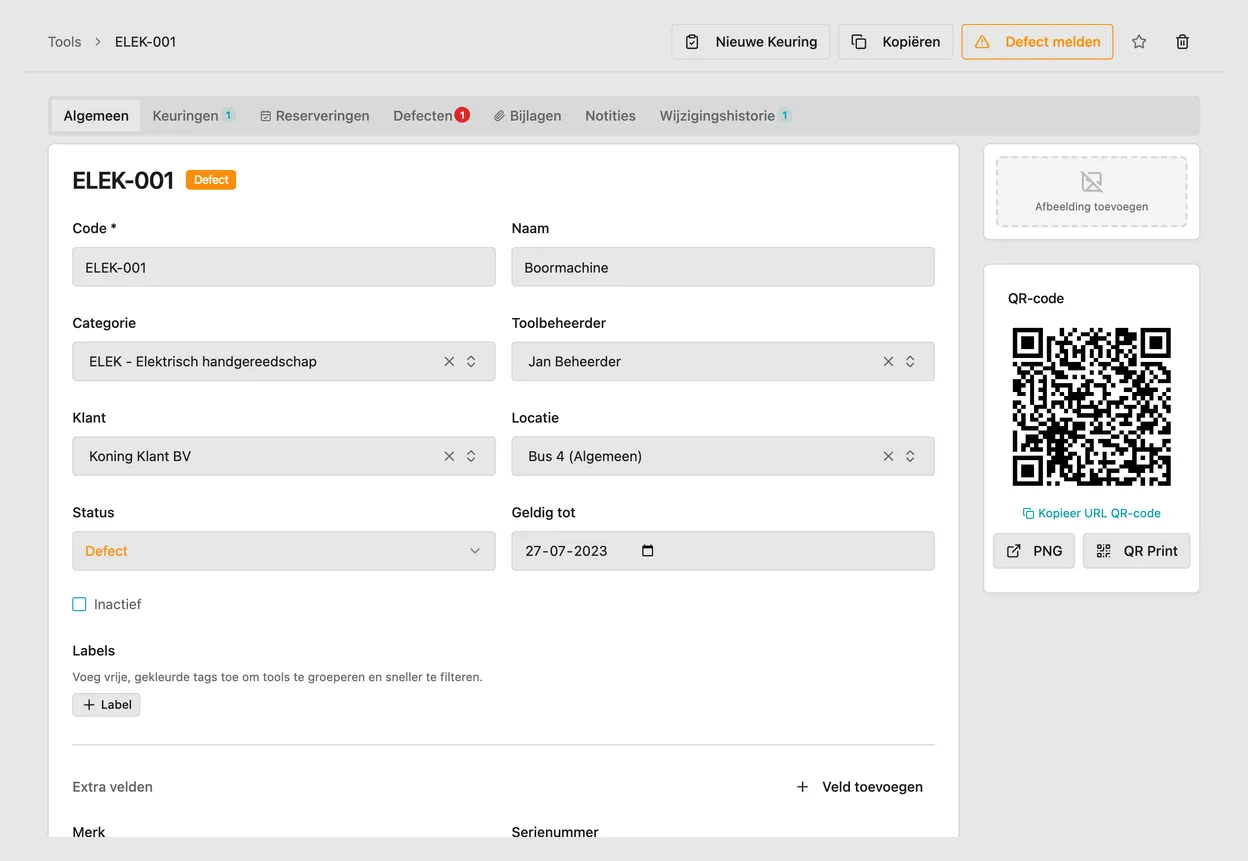1248x861 pixels.
Task: Clear the Categorie selection with X
Action: (449, 362)
